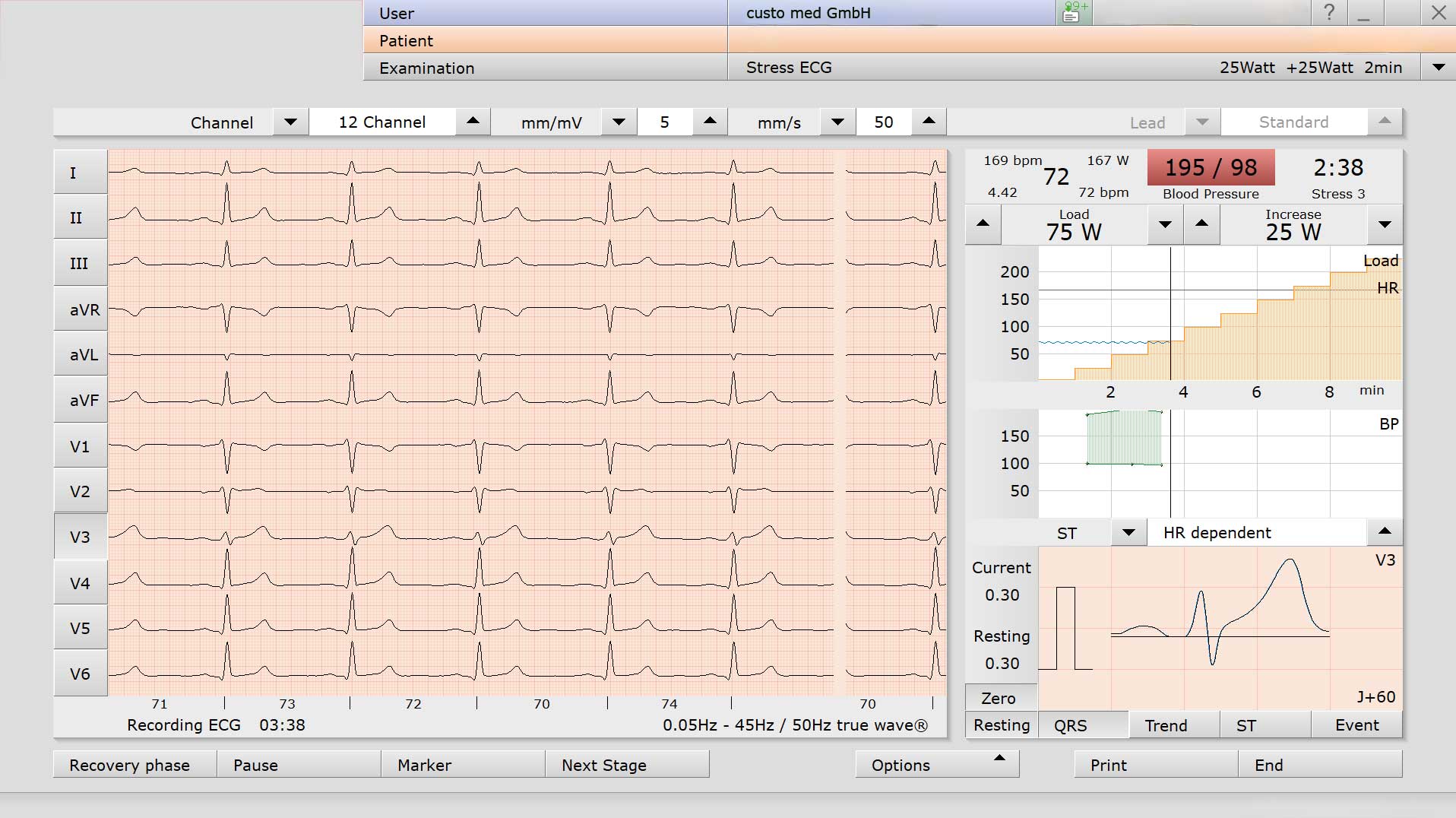
Task: Click the V3 averaged QRS complex display
Action: click(1220, 628)
